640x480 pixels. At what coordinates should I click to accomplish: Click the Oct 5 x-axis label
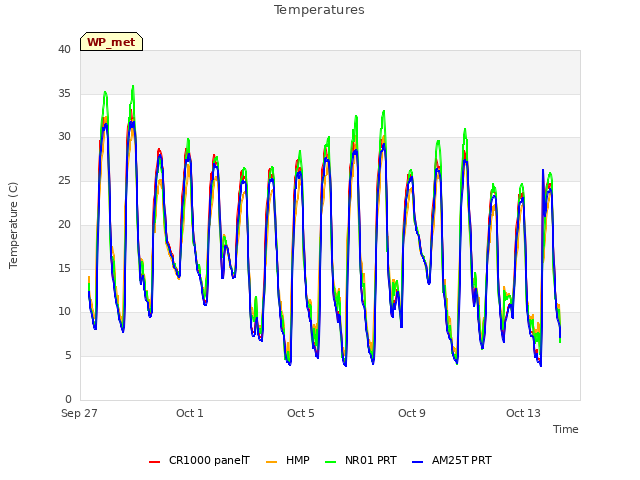(x=301, y=413)
